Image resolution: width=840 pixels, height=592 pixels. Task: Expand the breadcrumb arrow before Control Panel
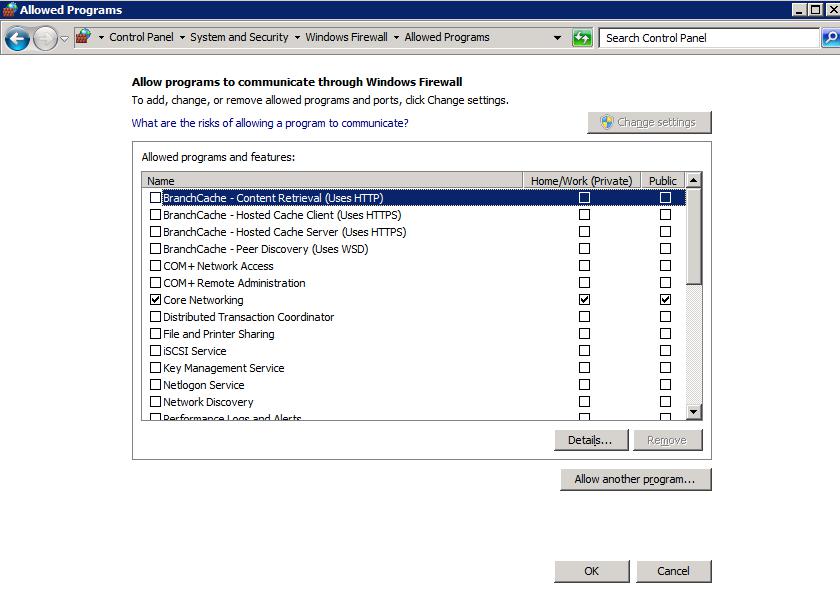point(101,38)
